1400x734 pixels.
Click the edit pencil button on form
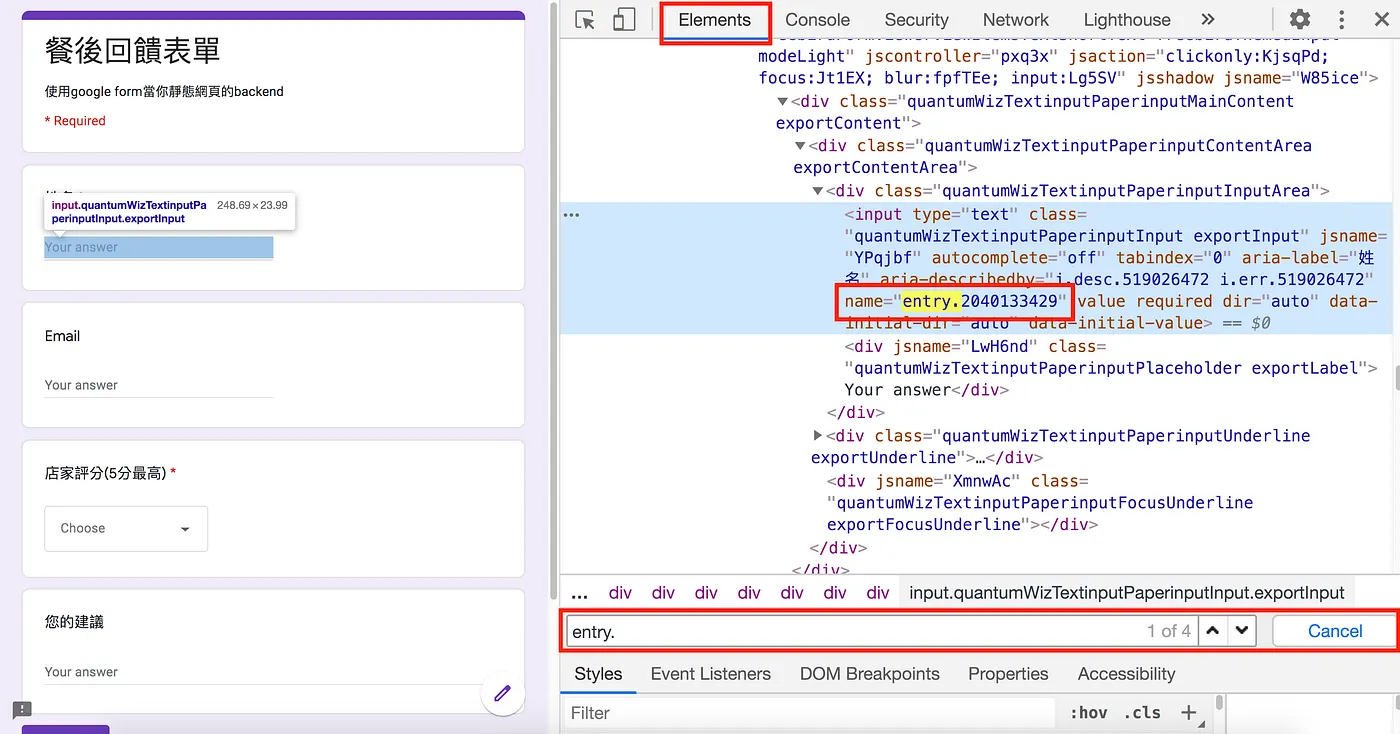pos(503,692)
